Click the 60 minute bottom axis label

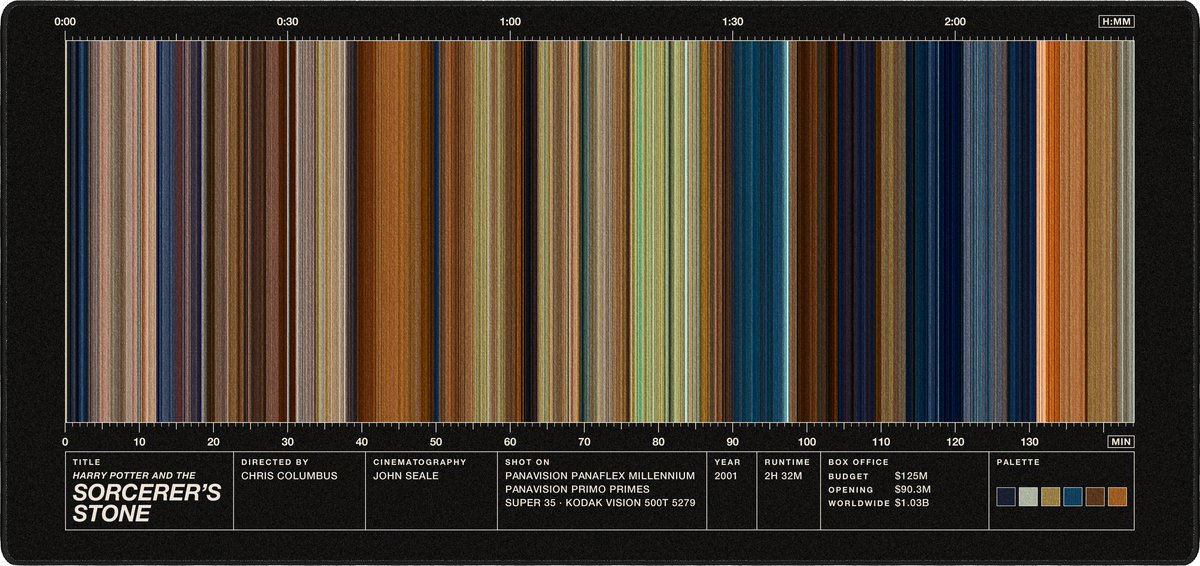(x=510, y=441)
